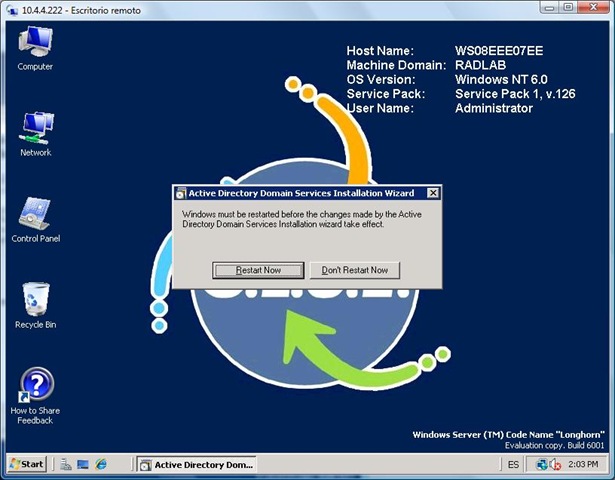Click the wizard dialog title bar icon
This screenshot has height=480, width=615.
click(180, 193)
